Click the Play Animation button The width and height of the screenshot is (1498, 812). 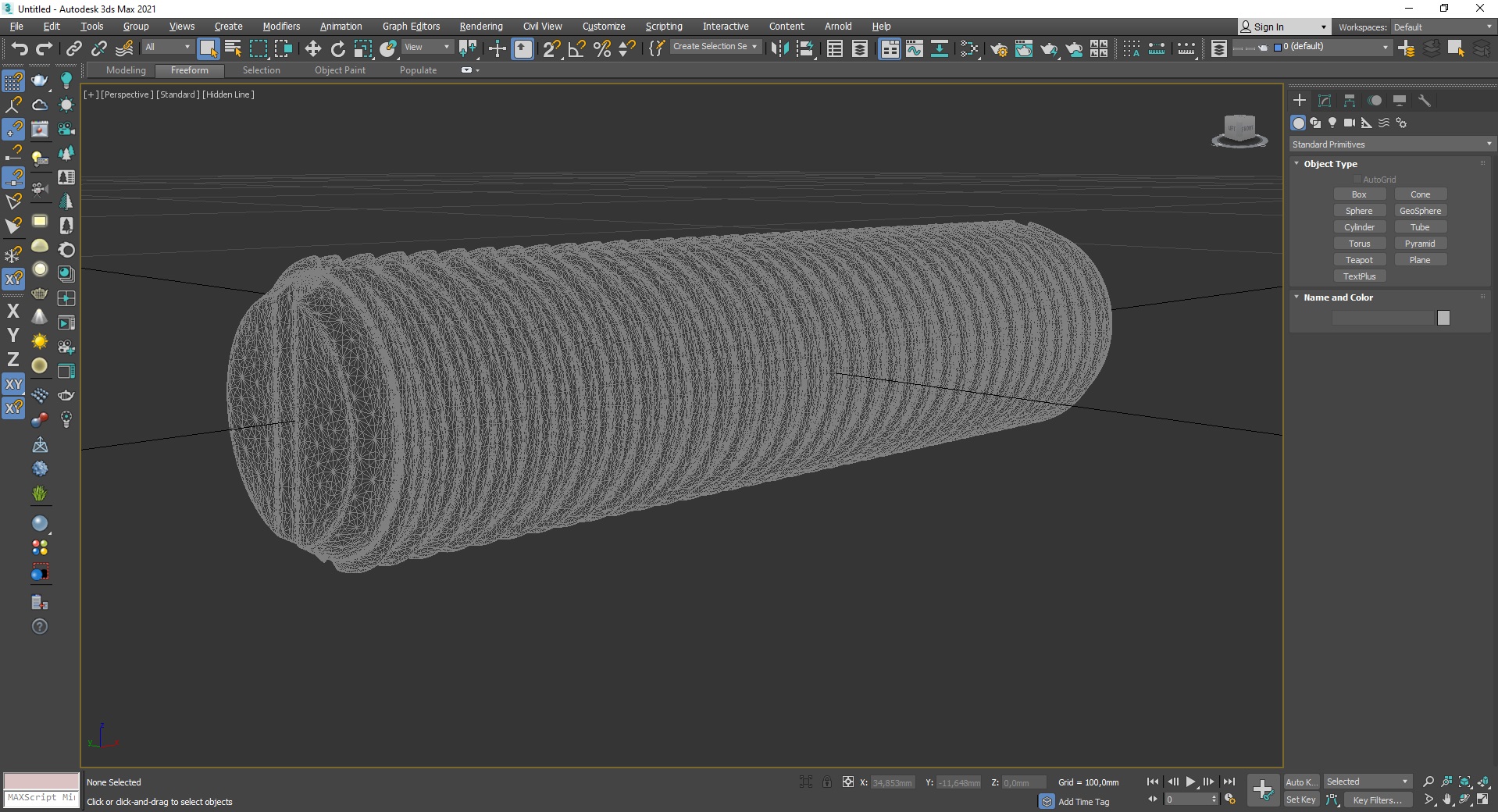[x=1190, y=782]
